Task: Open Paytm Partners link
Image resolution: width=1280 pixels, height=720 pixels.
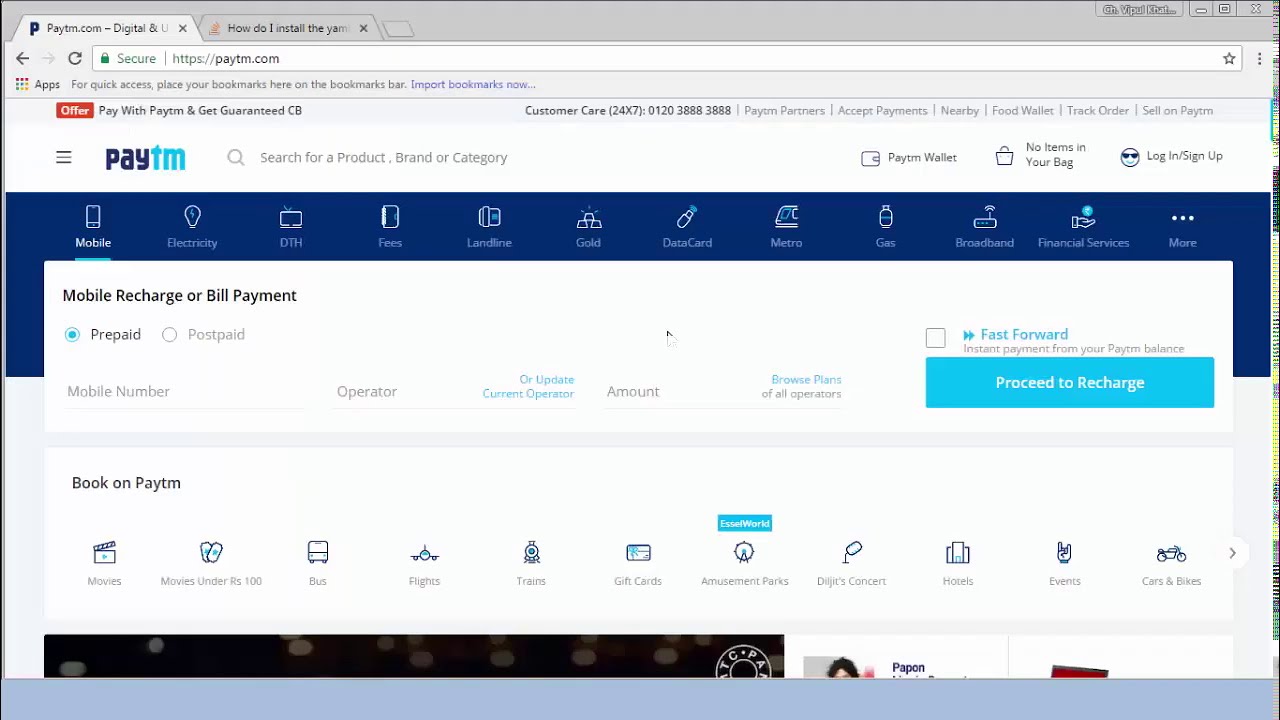Action: (x=784, y=110)
